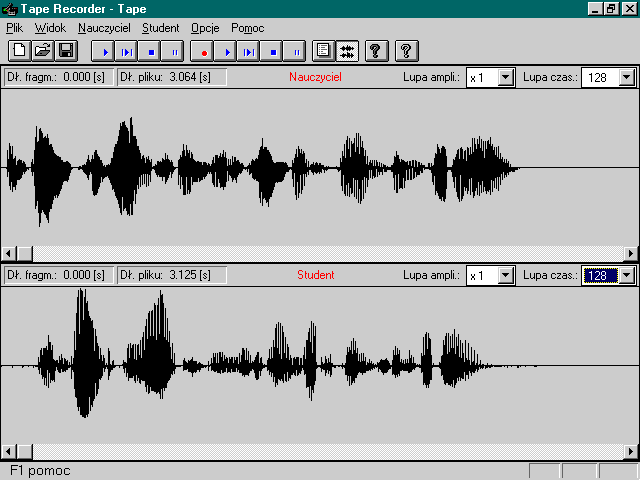Play the teacher recording (first play button)
Viewport: 640px width, 480px height.
tap(103, 51)
